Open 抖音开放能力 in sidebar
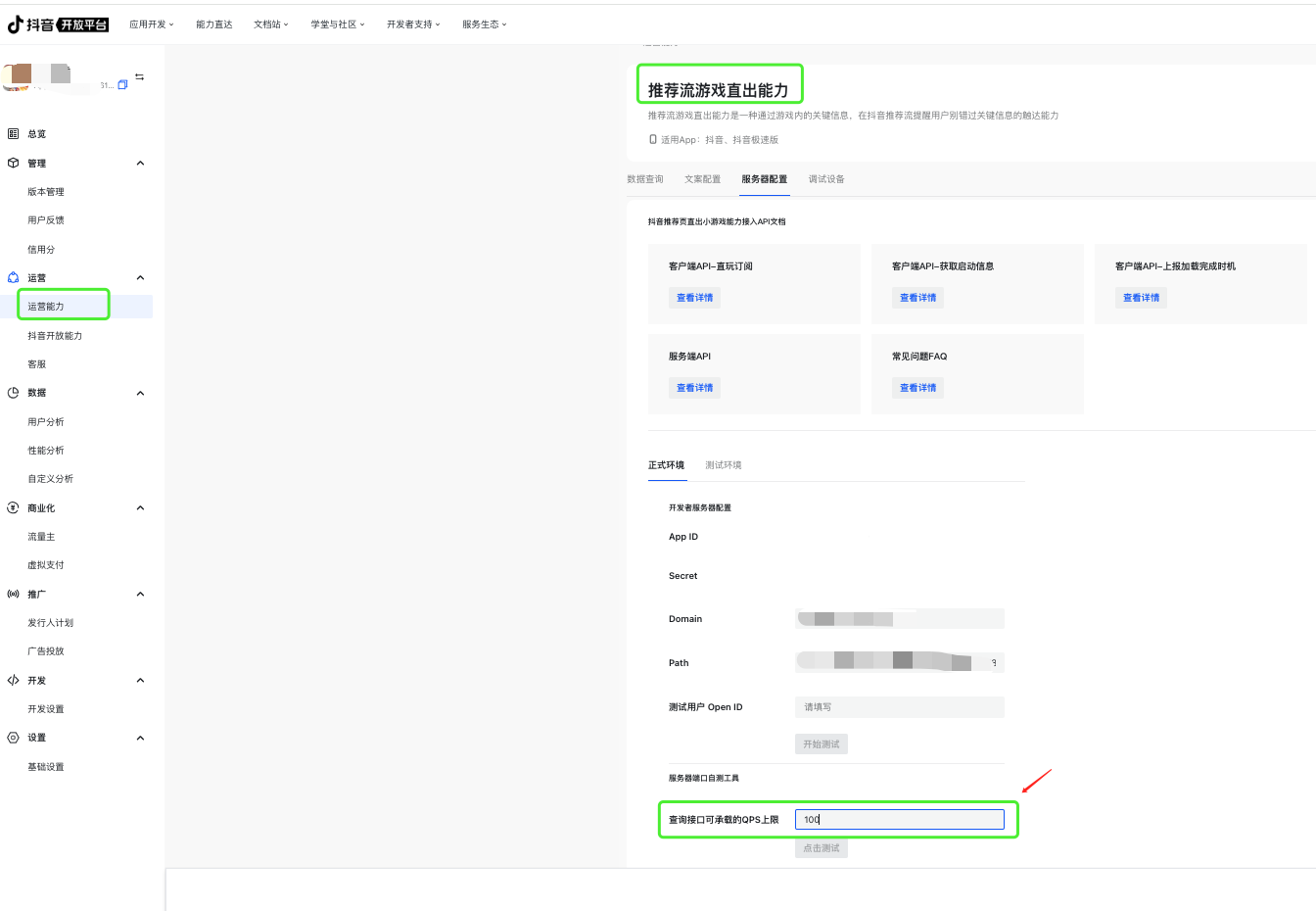The height and width of the screenshot is (911, 1316). (x=55, y=336)
